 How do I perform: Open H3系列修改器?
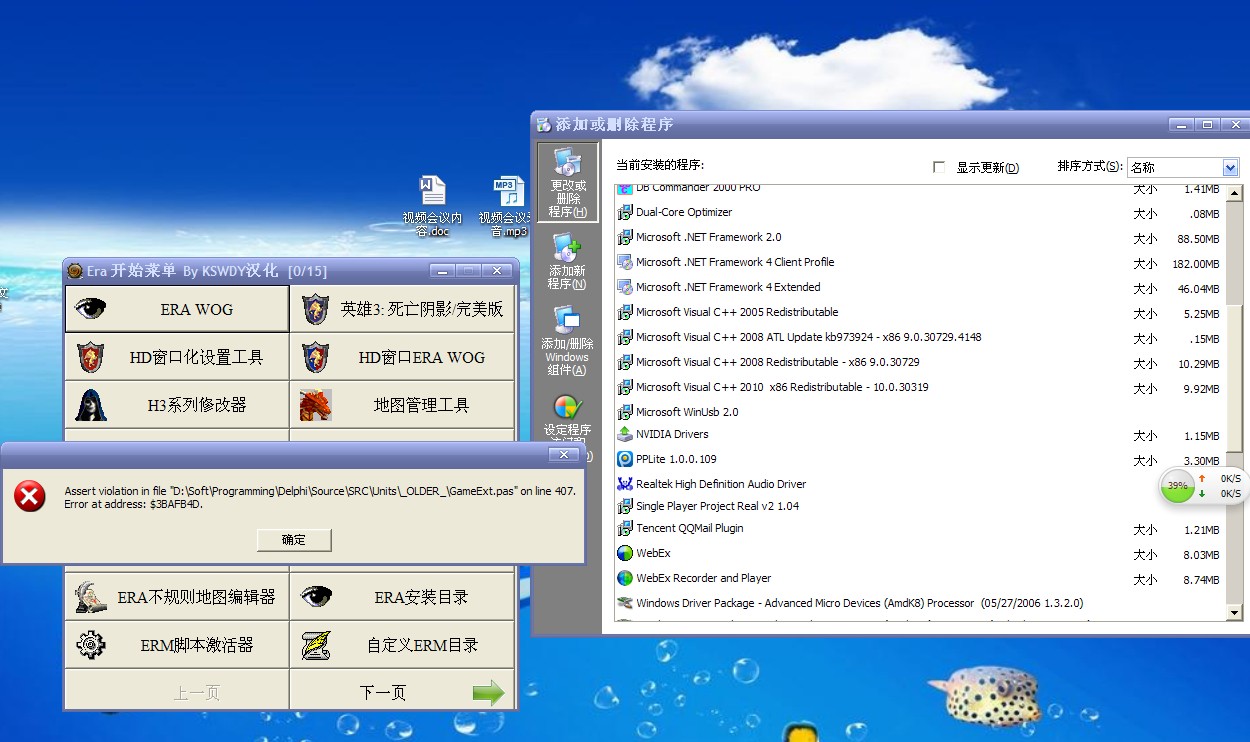[177, 405]
